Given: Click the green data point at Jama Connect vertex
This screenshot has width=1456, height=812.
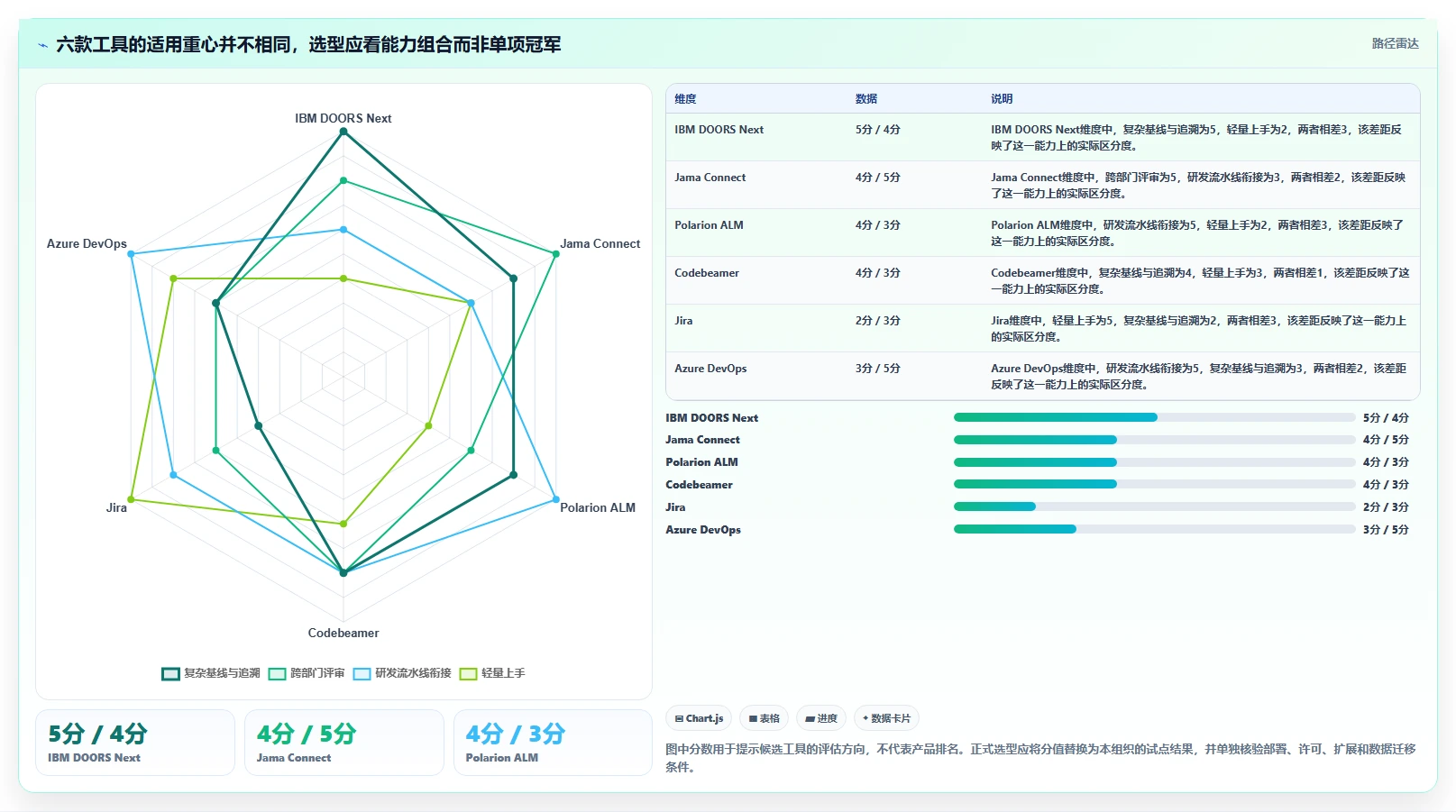Looking at the screenshot, I should pyautogui.click(x=555, y=254).
